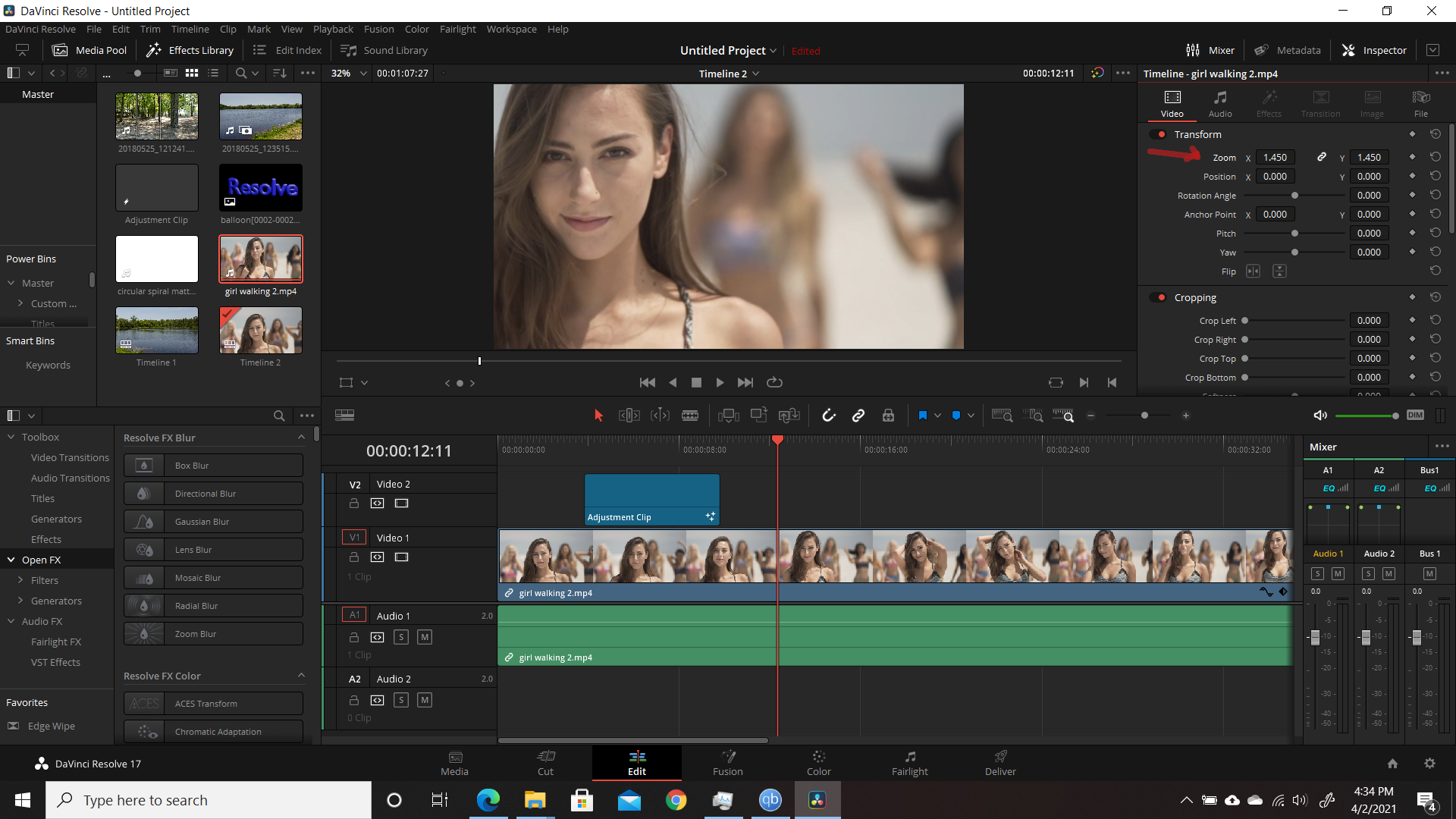The height and width of the screenshot is (819, 1456).
Task: Open the Fusion menu
Action: pos(378,29)
